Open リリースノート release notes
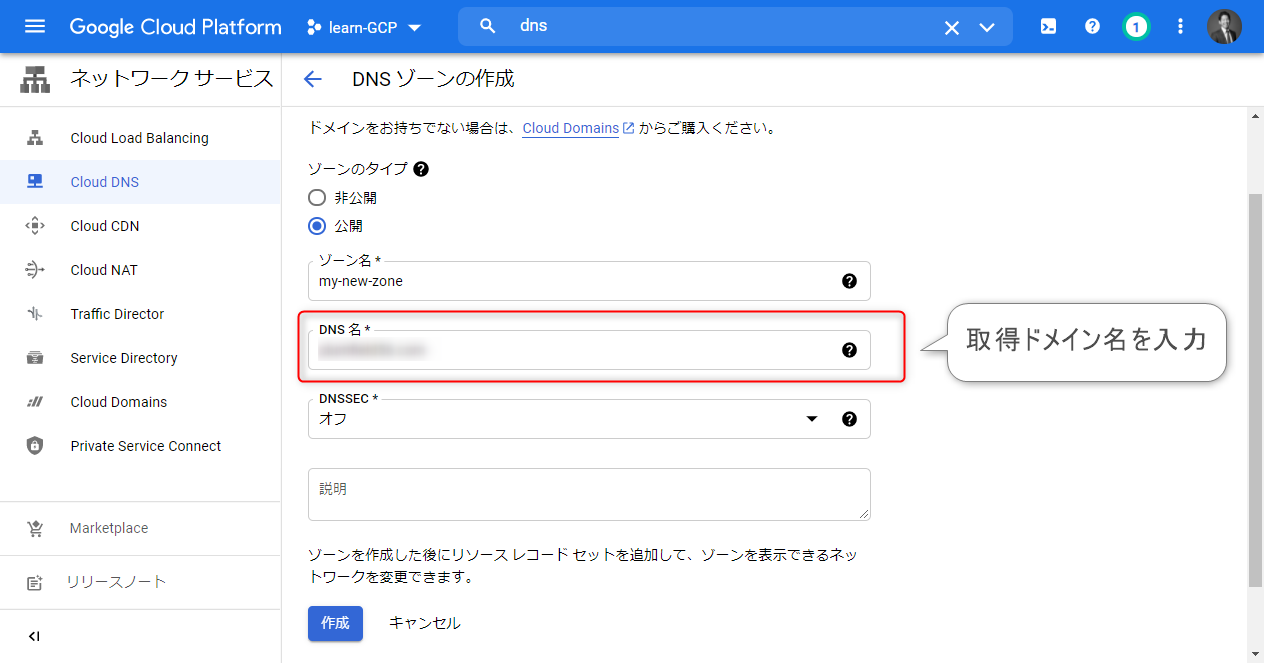 140,582
